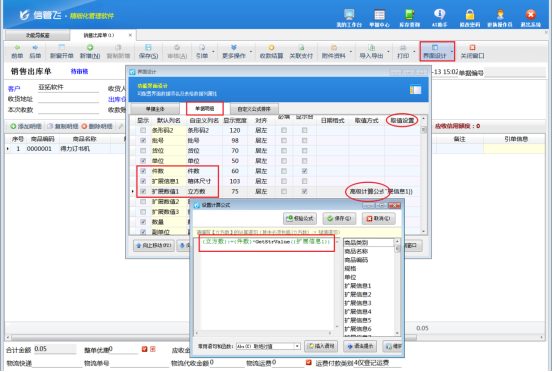Toggle 显示 checkbox for 扩展数值1 row

point(143,191)
